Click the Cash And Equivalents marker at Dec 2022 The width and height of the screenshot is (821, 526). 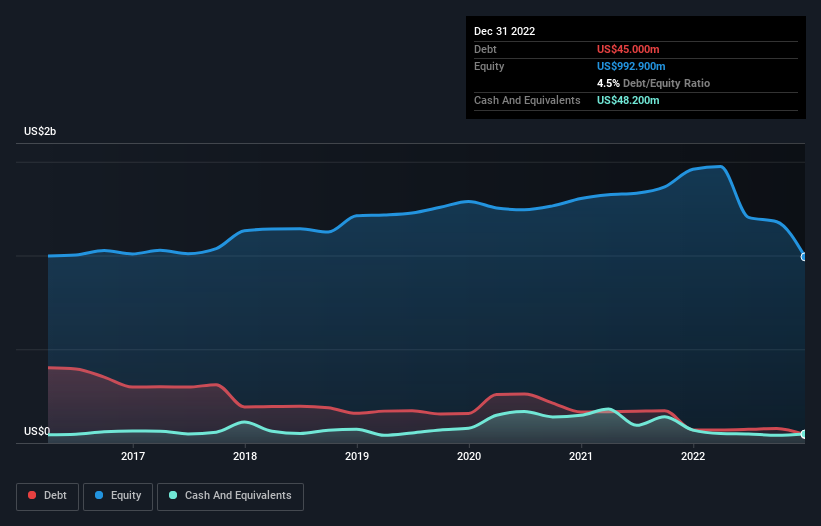coord(804,434)
